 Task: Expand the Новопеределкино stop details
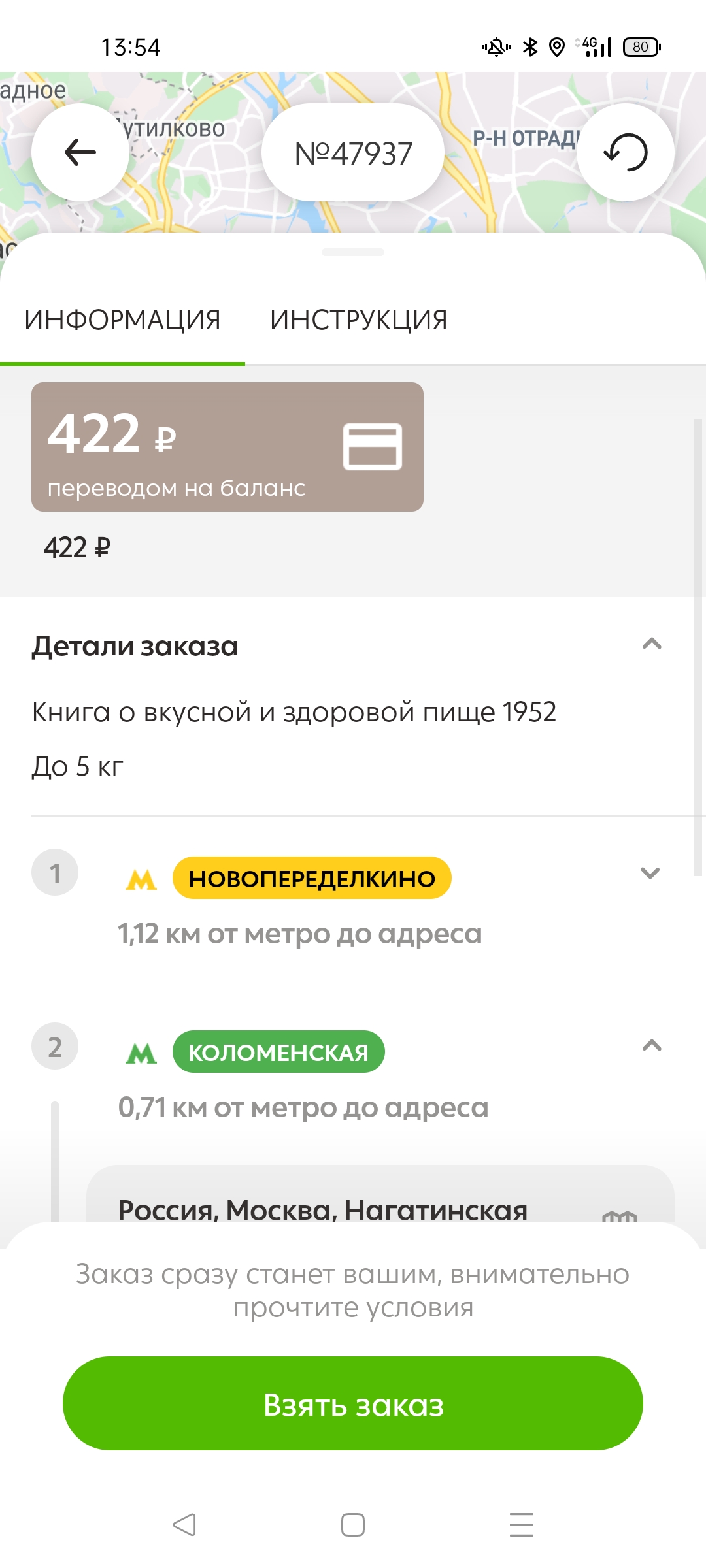pos(650,873)
